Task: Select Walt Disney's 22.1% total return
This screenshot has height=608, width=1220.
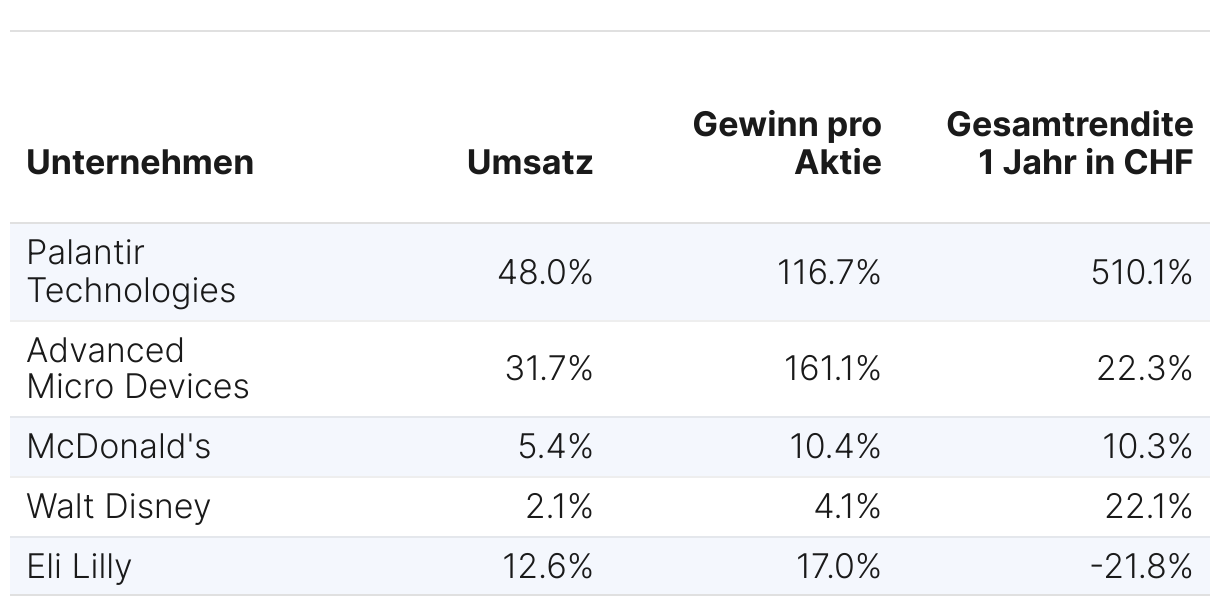Action: (x=1149, y=507)
